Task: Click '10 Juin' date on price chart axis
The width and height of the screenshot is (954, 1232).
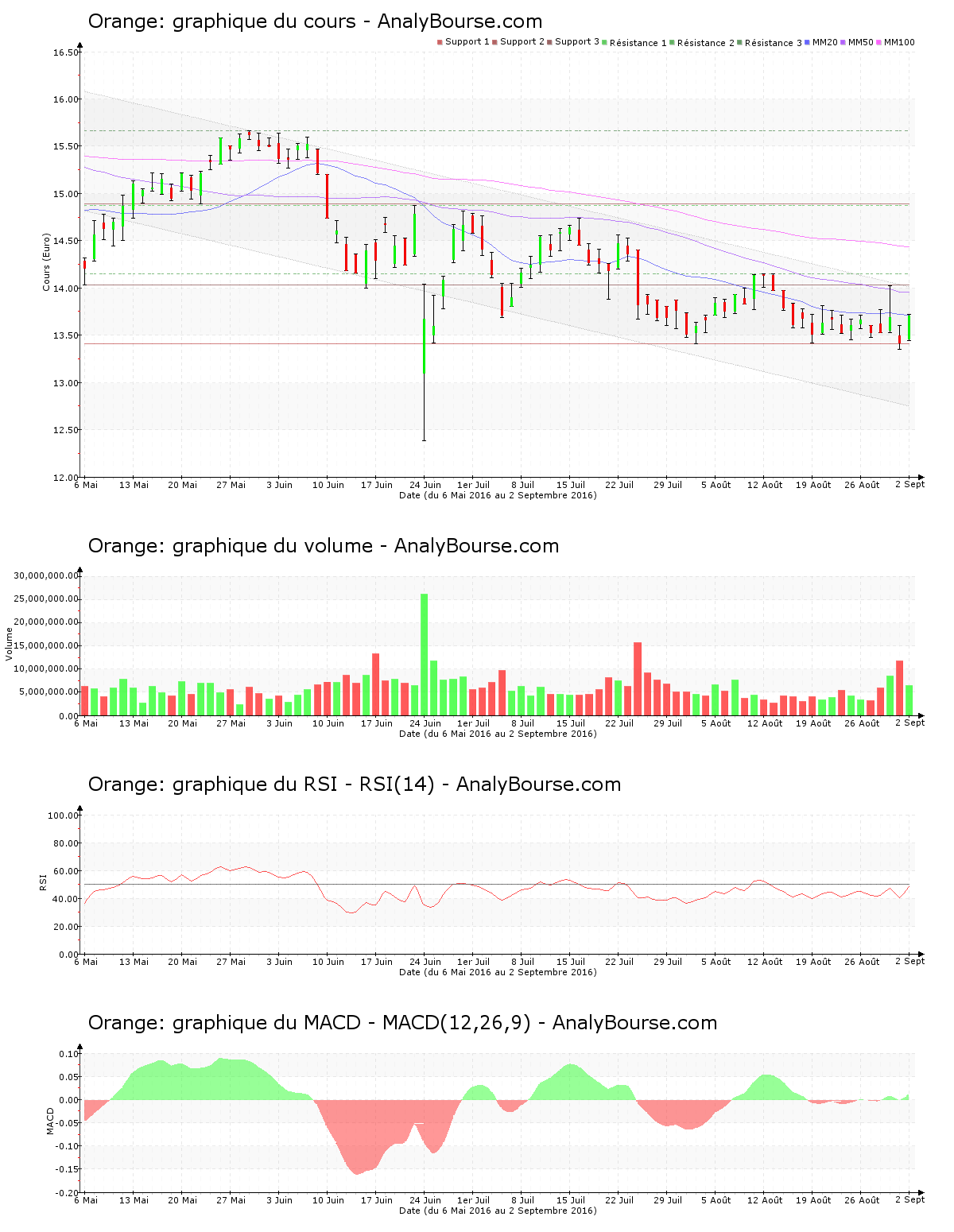Action: [328, 485]
